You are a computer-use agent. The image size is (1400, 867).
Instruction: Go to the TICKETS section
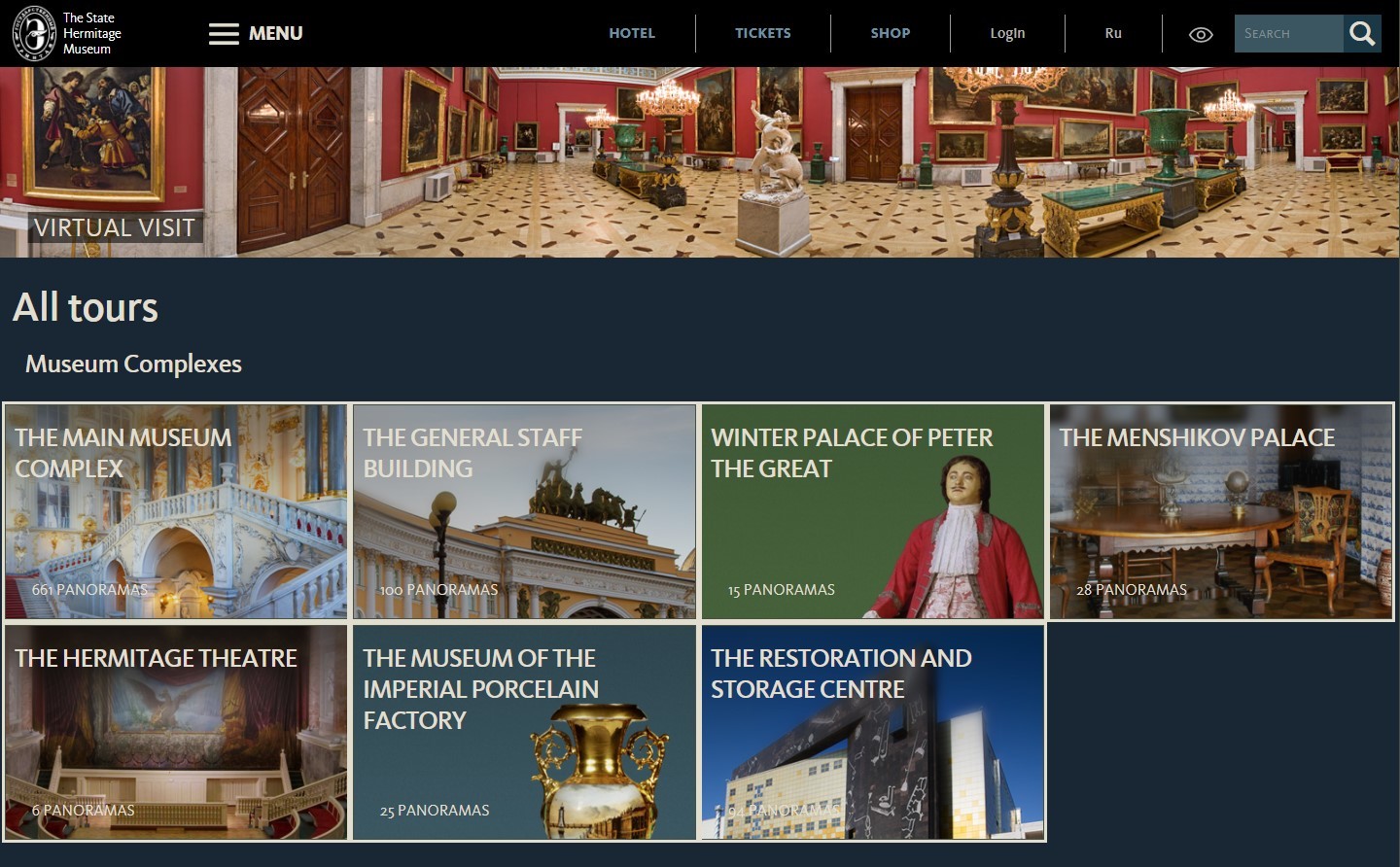coord(762,33)
